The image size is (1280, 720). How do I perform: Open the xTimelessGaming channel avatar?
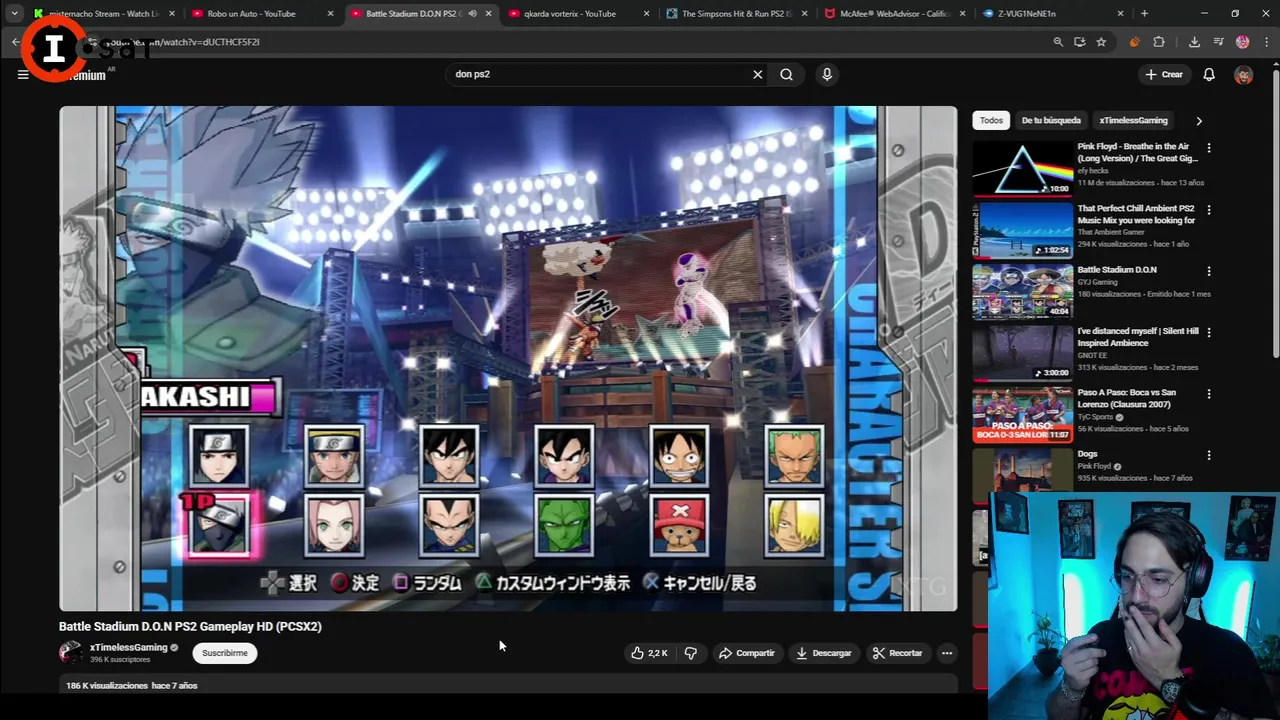70,653
